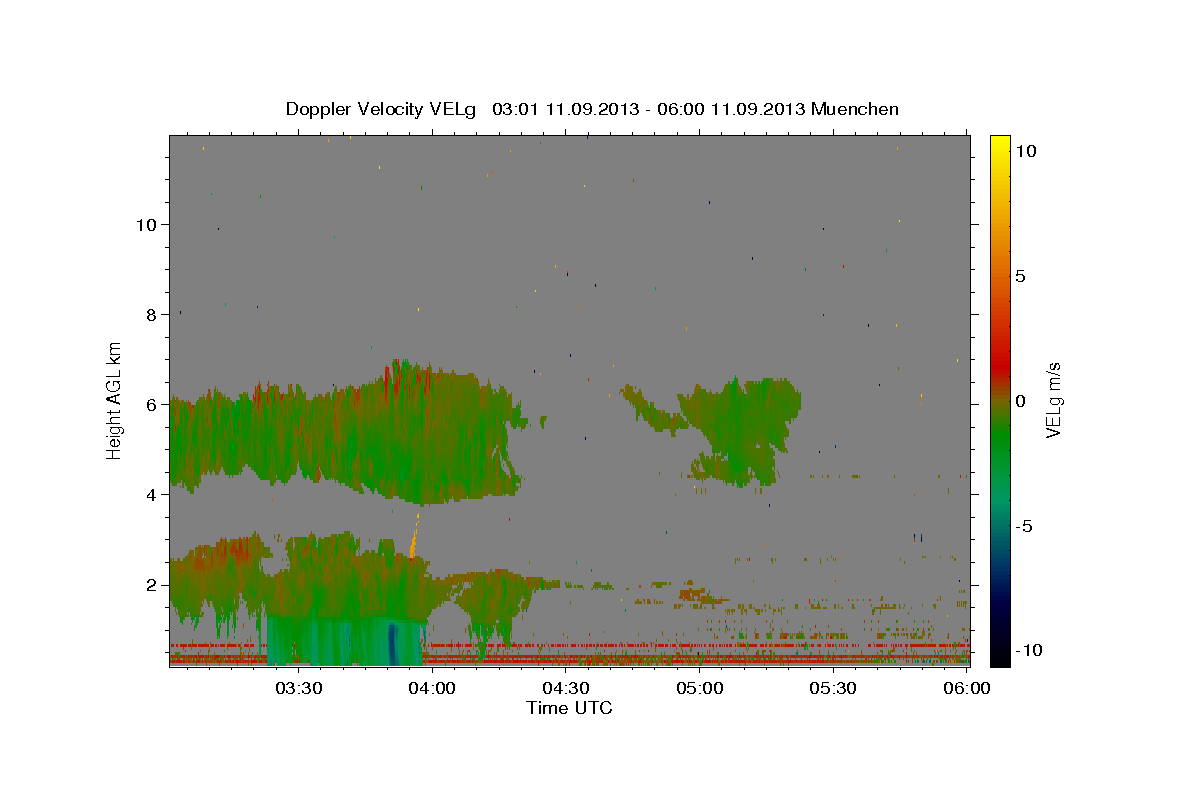This screenshot has width=1200, height=800.
Task: Click the isolated cloud echo around 05:10
Action: click(x=742, y=430)
